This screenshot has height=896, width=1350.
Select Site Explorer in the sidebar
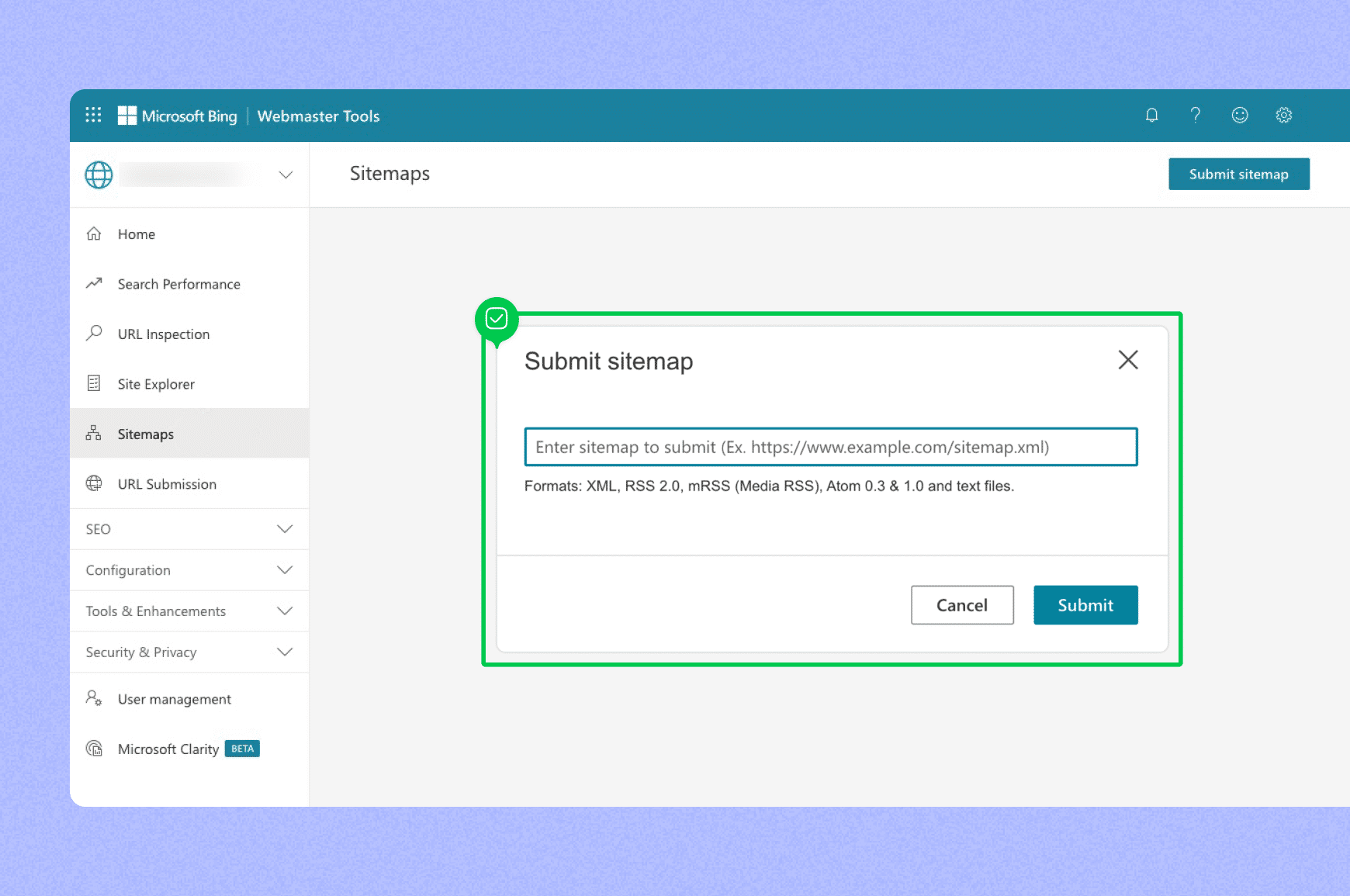156,385
